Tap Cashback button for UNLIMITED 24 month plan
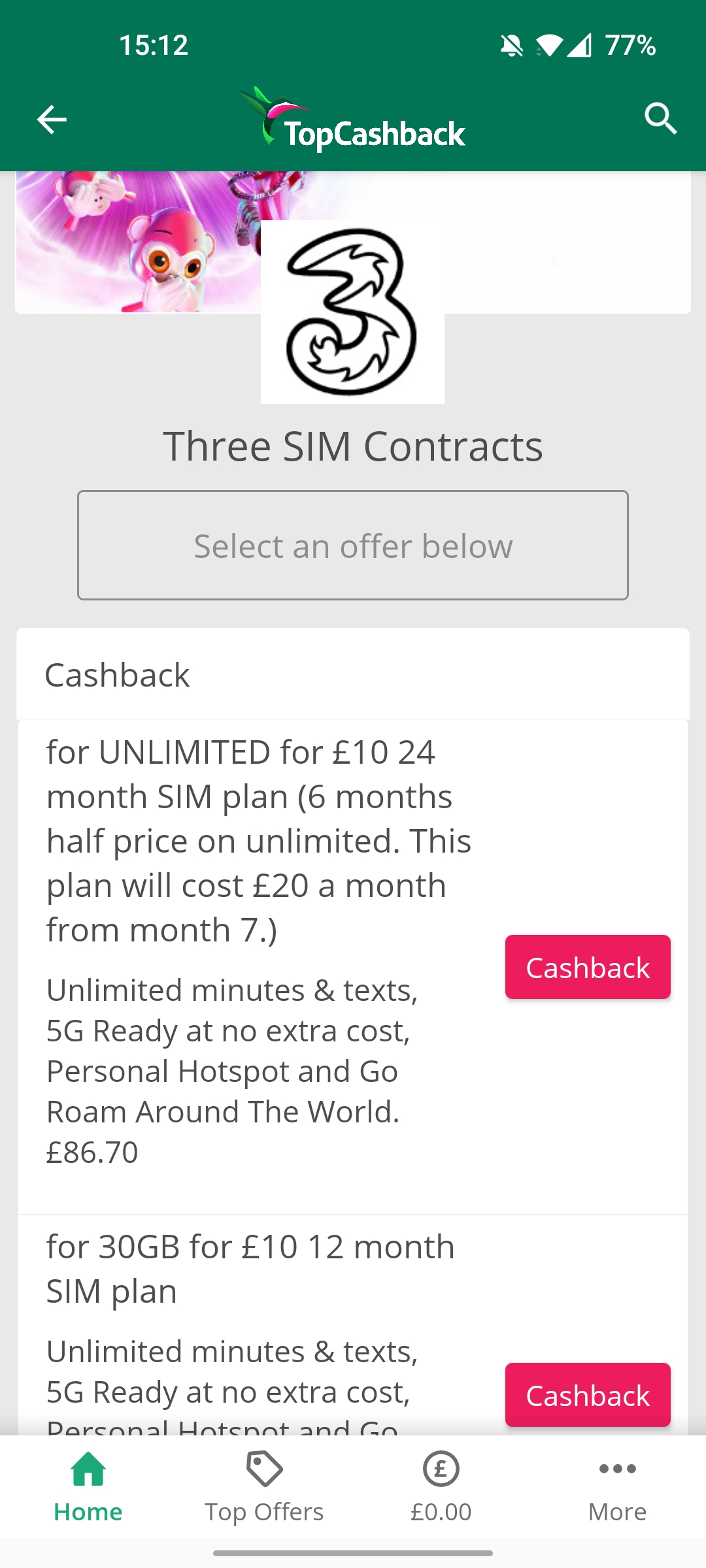Viewport: 706px width, 1568px height. (588, 967)
